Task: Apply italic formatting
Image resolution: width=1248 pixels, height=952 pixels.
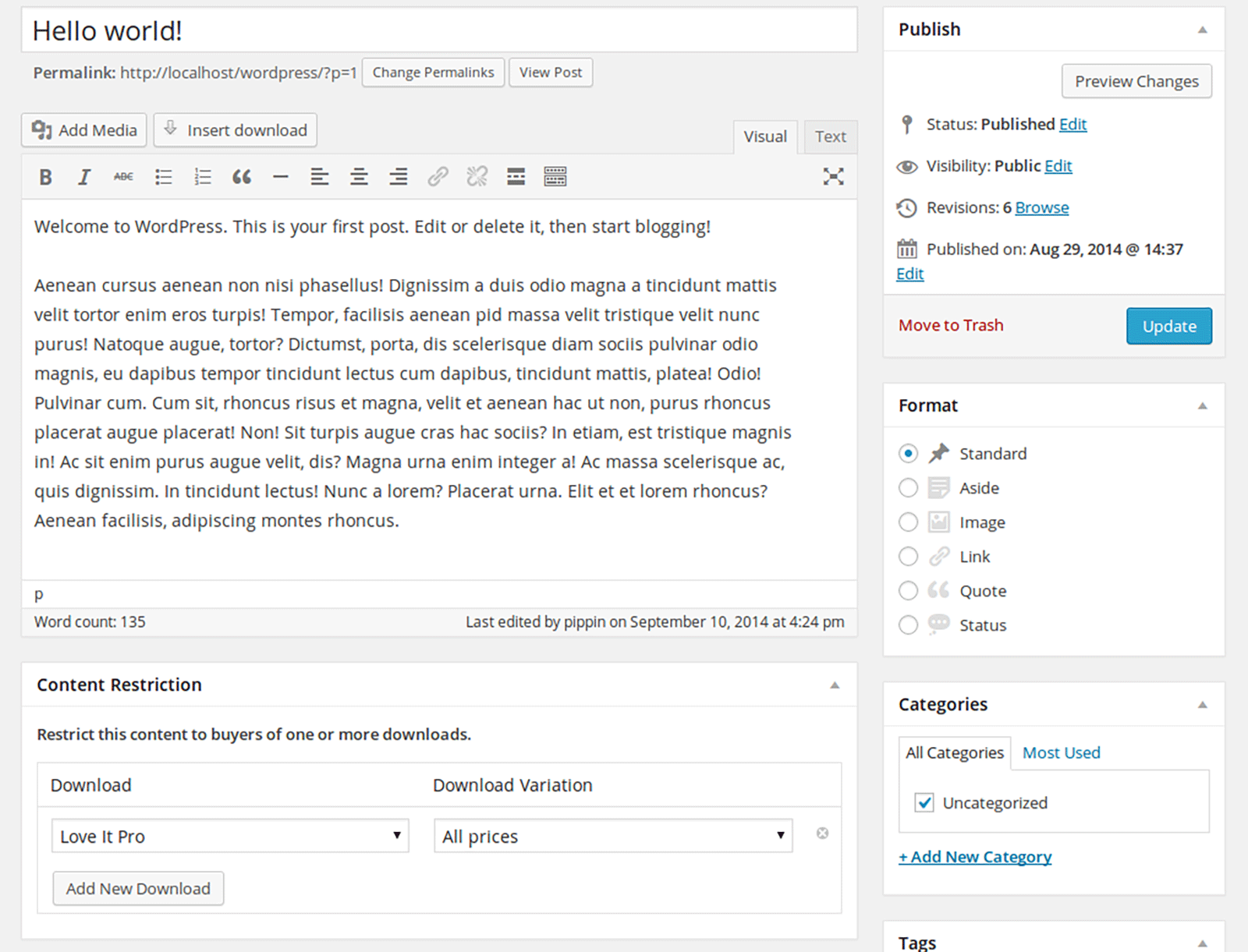Action: point(84,177)
